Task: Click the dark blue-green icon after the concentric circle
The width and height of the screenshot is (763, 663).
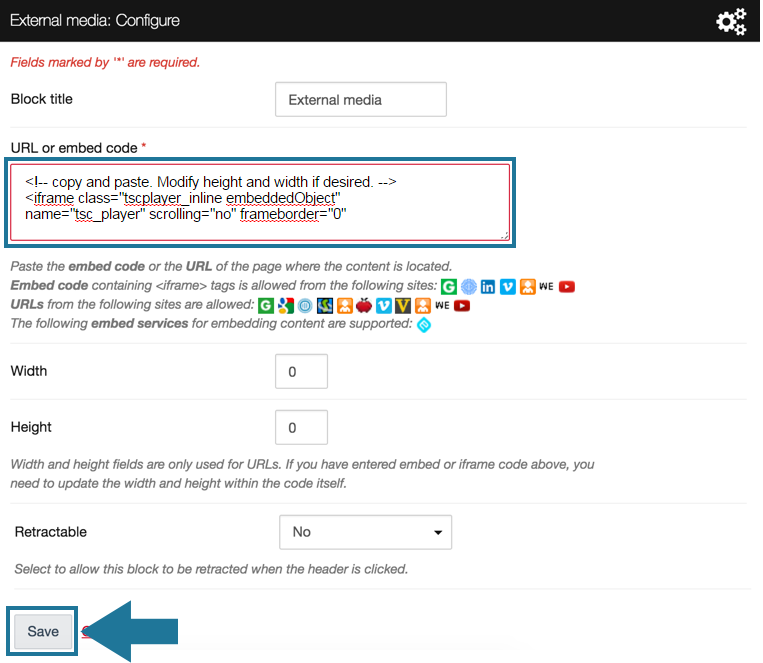Action: pos(325,305)
